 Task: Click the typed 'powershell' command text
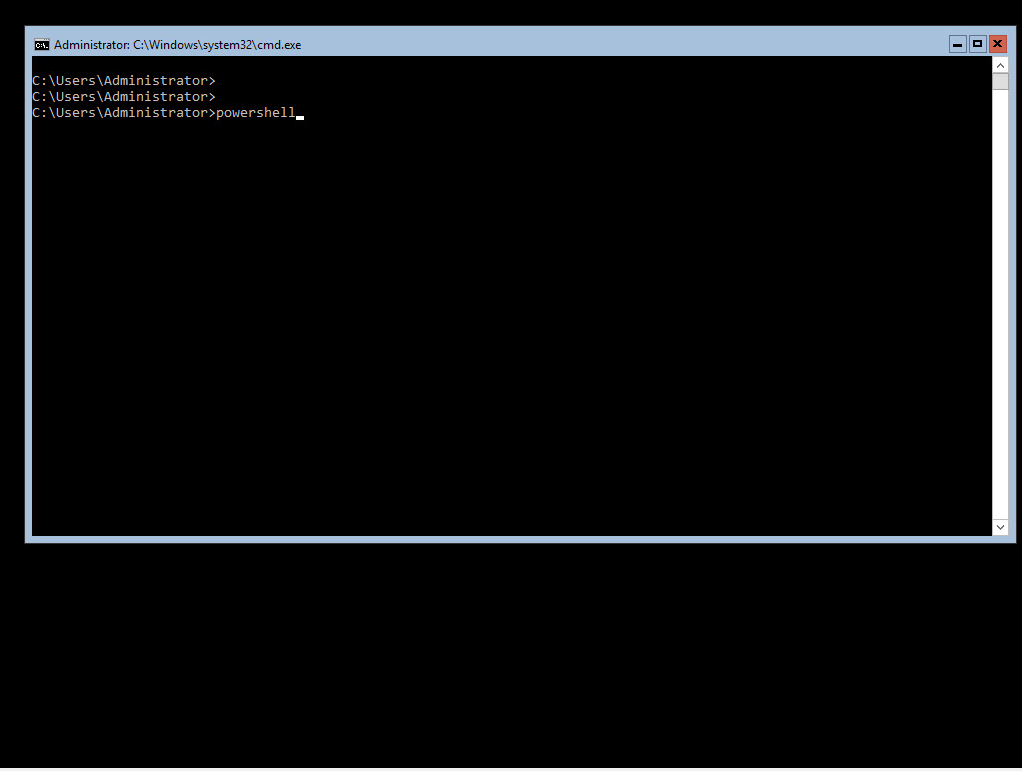[256, 113]
